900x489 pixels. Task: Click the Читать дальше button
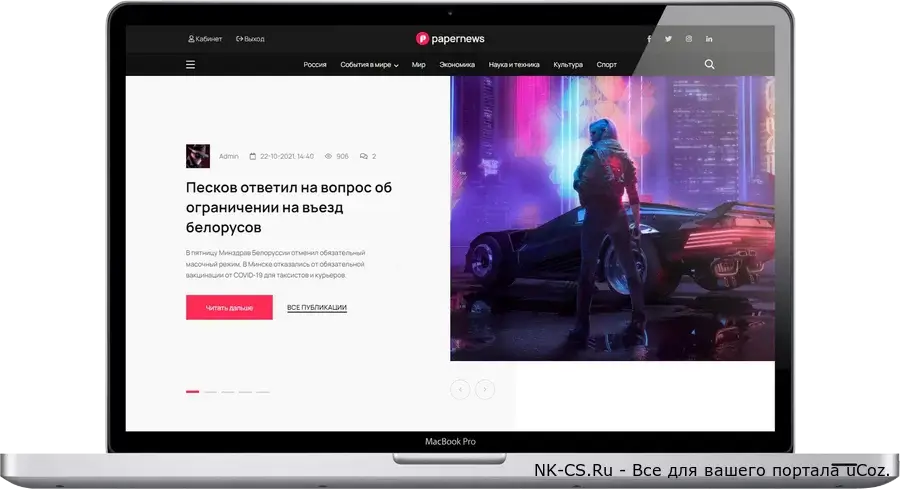[x=229, y=308]
